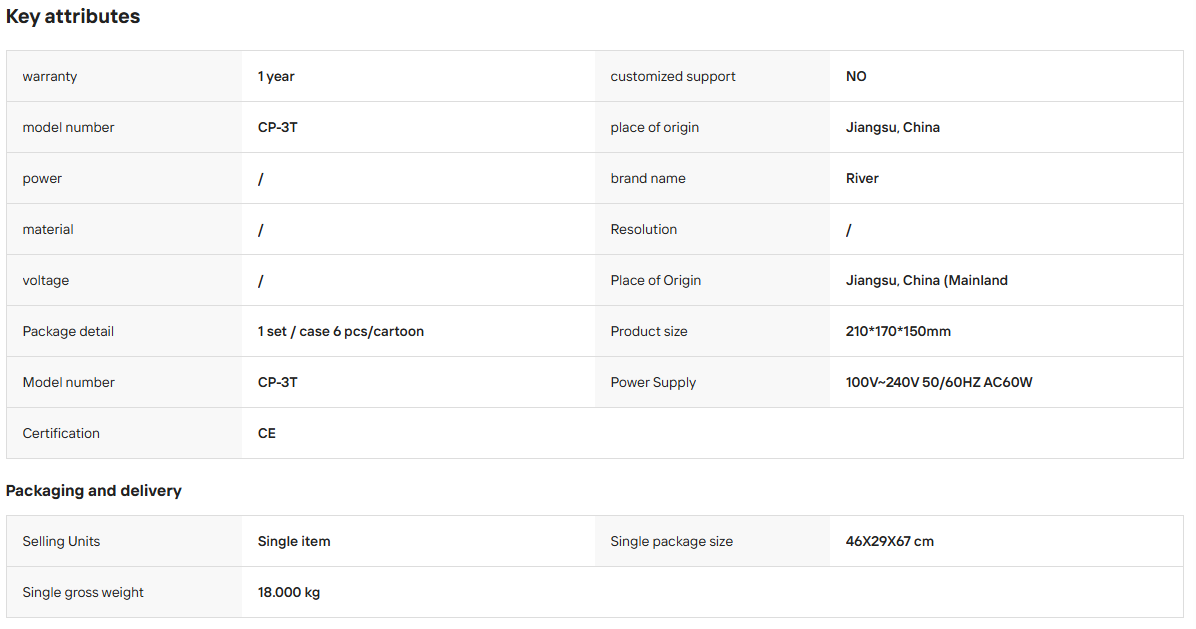The image size is (1196, 629).
Task: Select the voltage label cell
Action: click(124, 281)
